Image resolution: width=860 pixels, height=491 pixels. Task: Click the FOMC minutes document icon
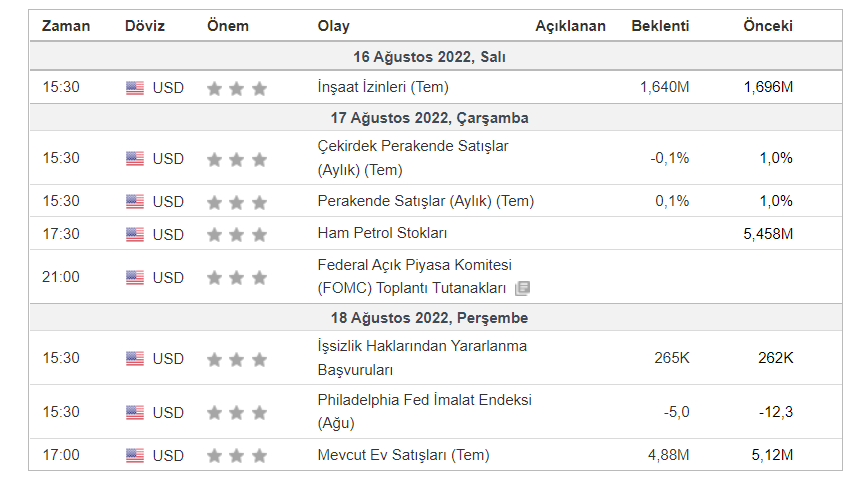click(x=522, y=289)
